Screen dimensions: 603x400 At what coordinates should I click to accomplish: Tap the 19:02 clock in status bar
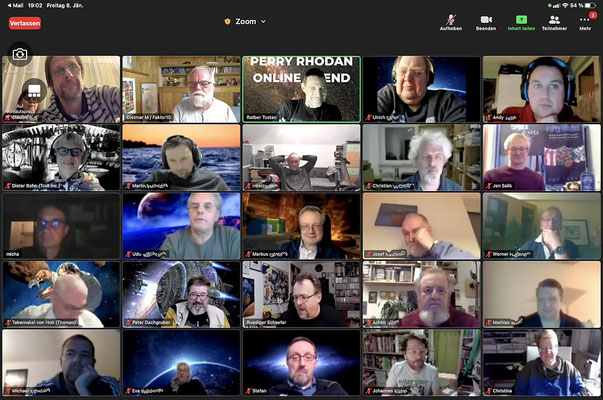coord(35,5)
